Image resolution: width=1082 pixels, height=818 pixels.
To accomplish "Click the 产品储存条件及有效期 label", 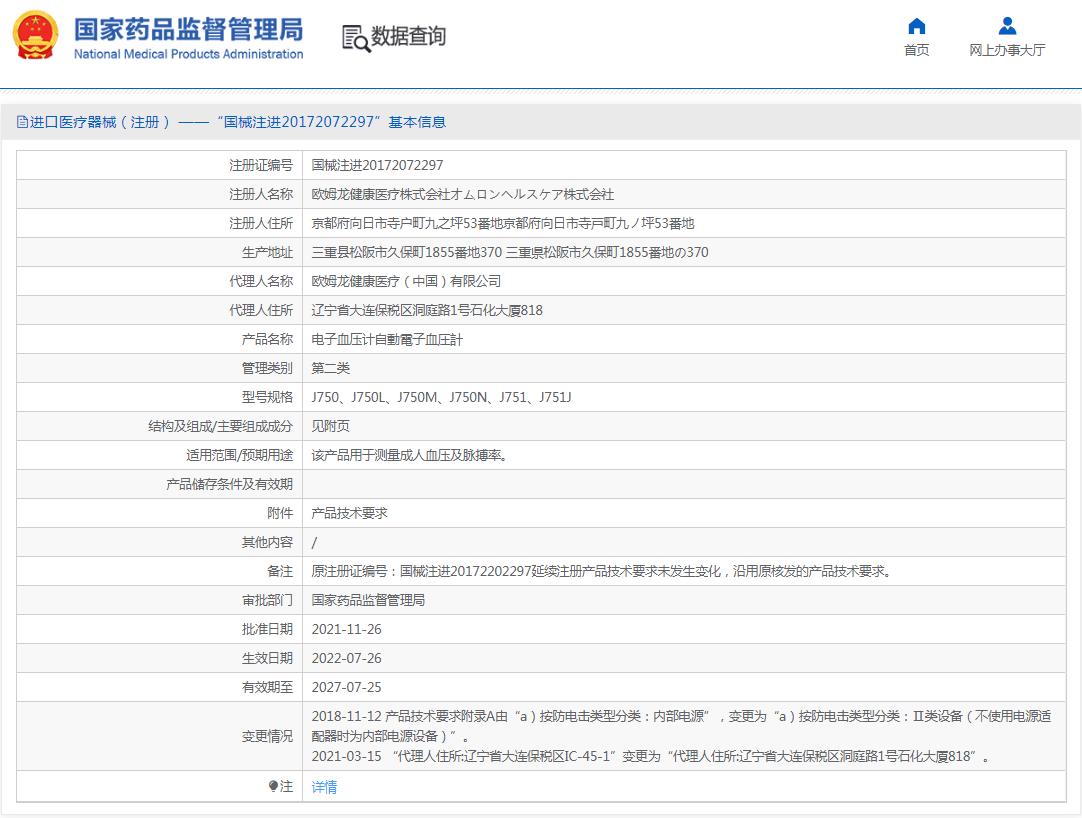I will tap(229, 484).
